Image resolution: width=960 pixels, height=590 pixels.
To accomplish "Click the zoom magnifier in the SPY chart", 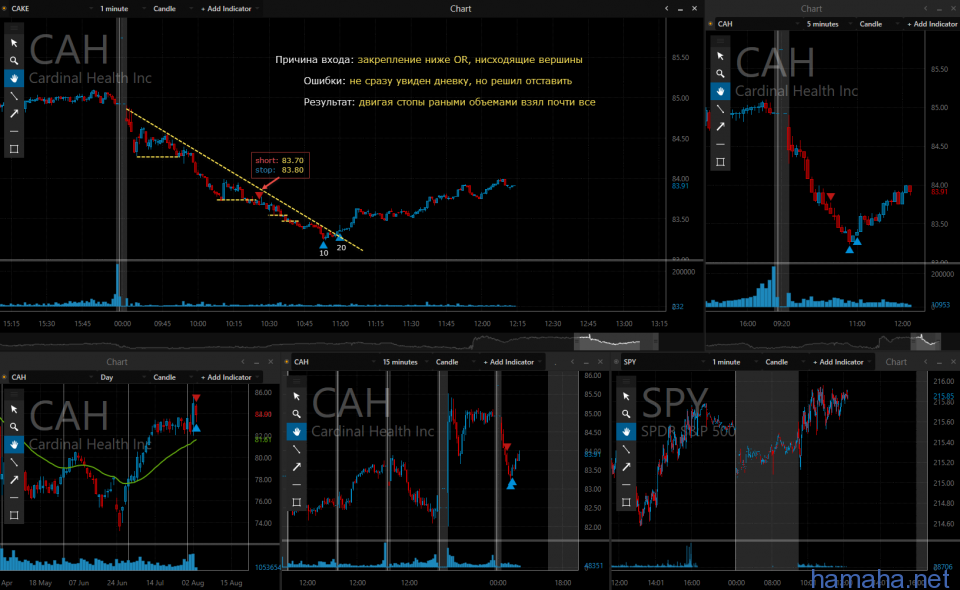I will [x=626, y=414].
